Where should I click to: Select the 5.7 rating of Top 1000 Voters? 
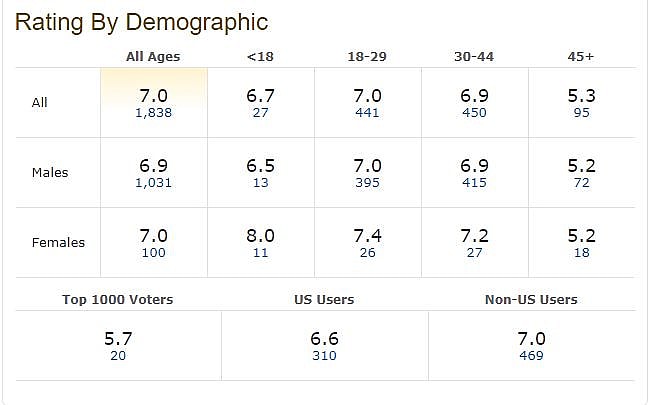118,339
